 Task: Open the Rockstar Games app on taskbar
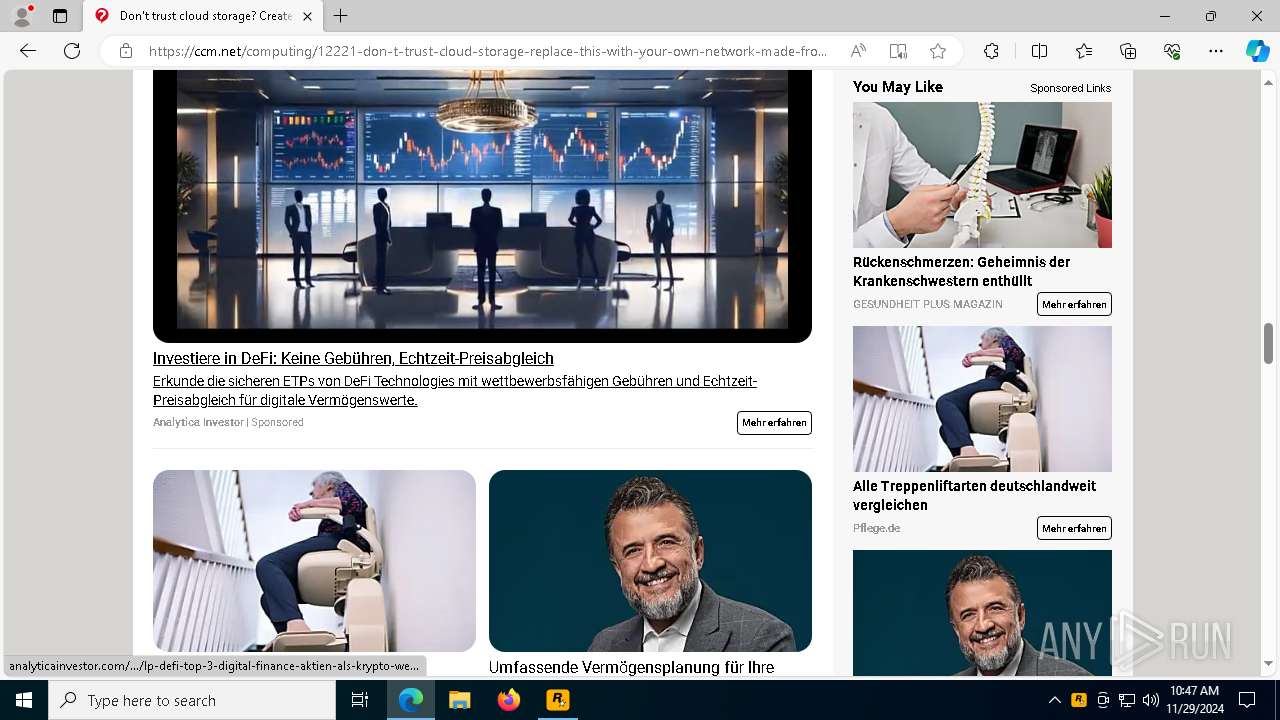pos(557,700)
